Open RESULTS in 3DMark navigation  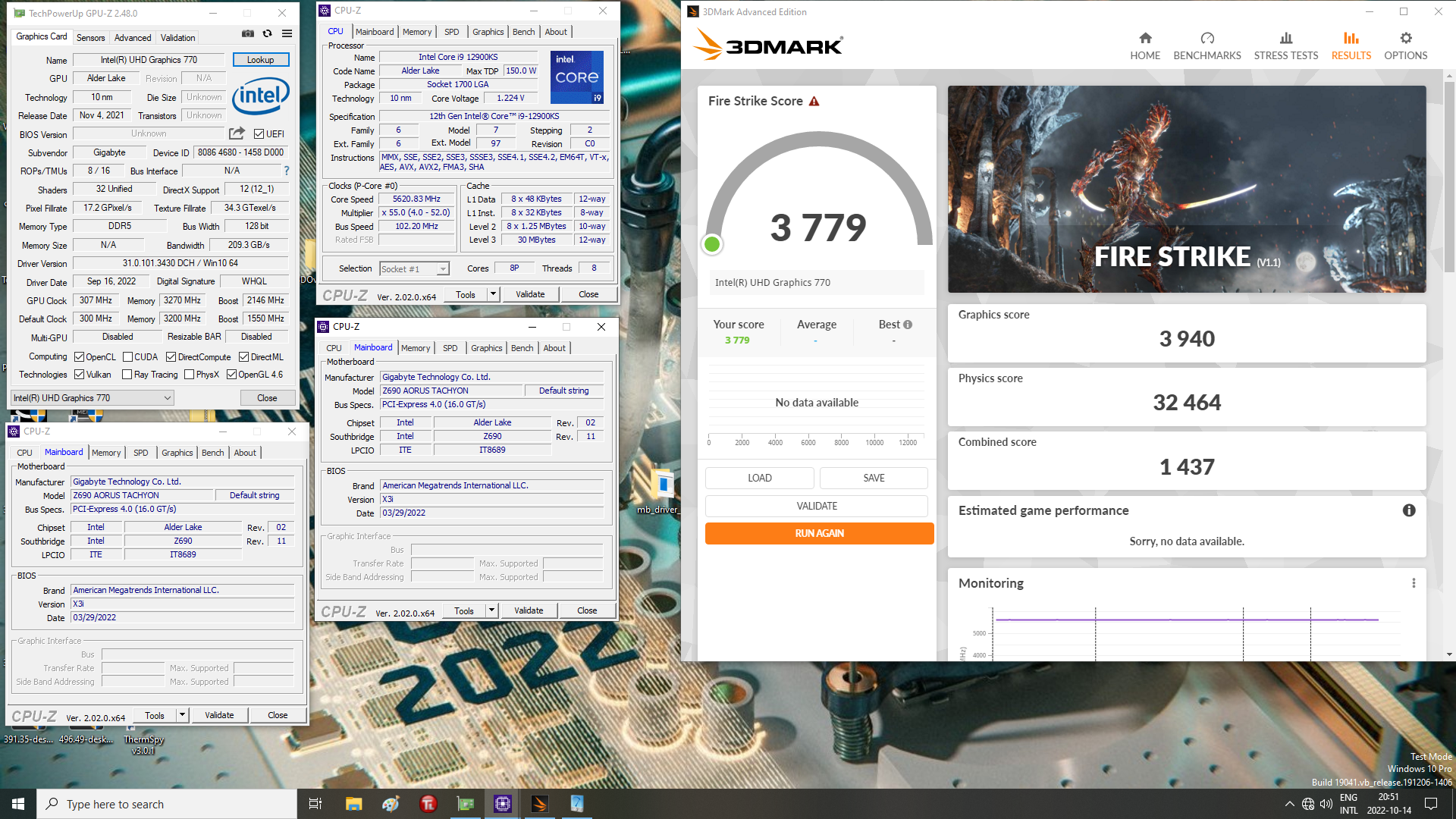click(x=1351, y=46)
